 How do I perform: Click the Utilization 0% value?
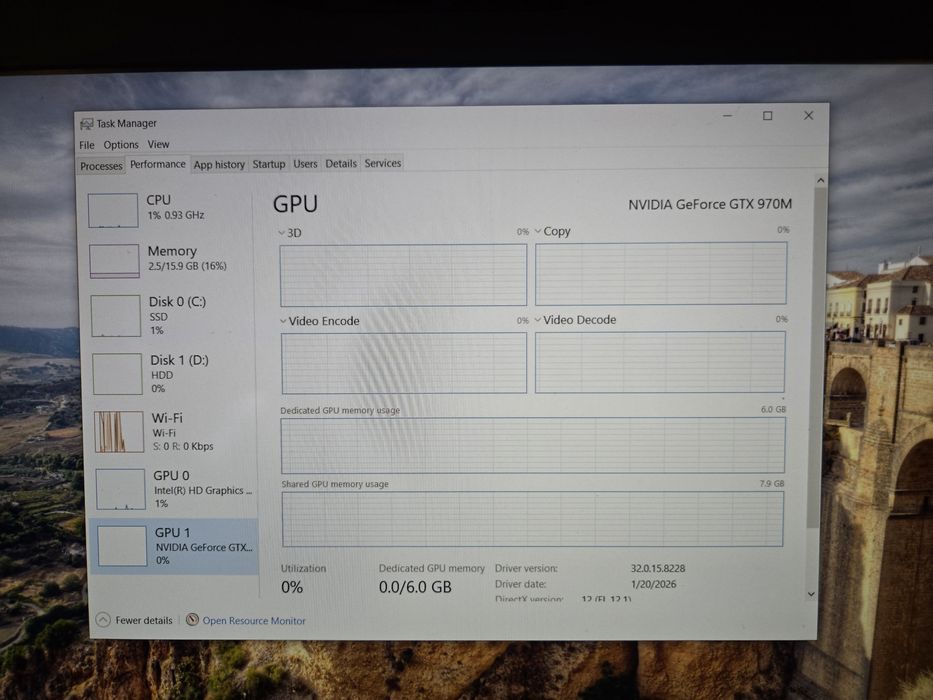point(292,588)
